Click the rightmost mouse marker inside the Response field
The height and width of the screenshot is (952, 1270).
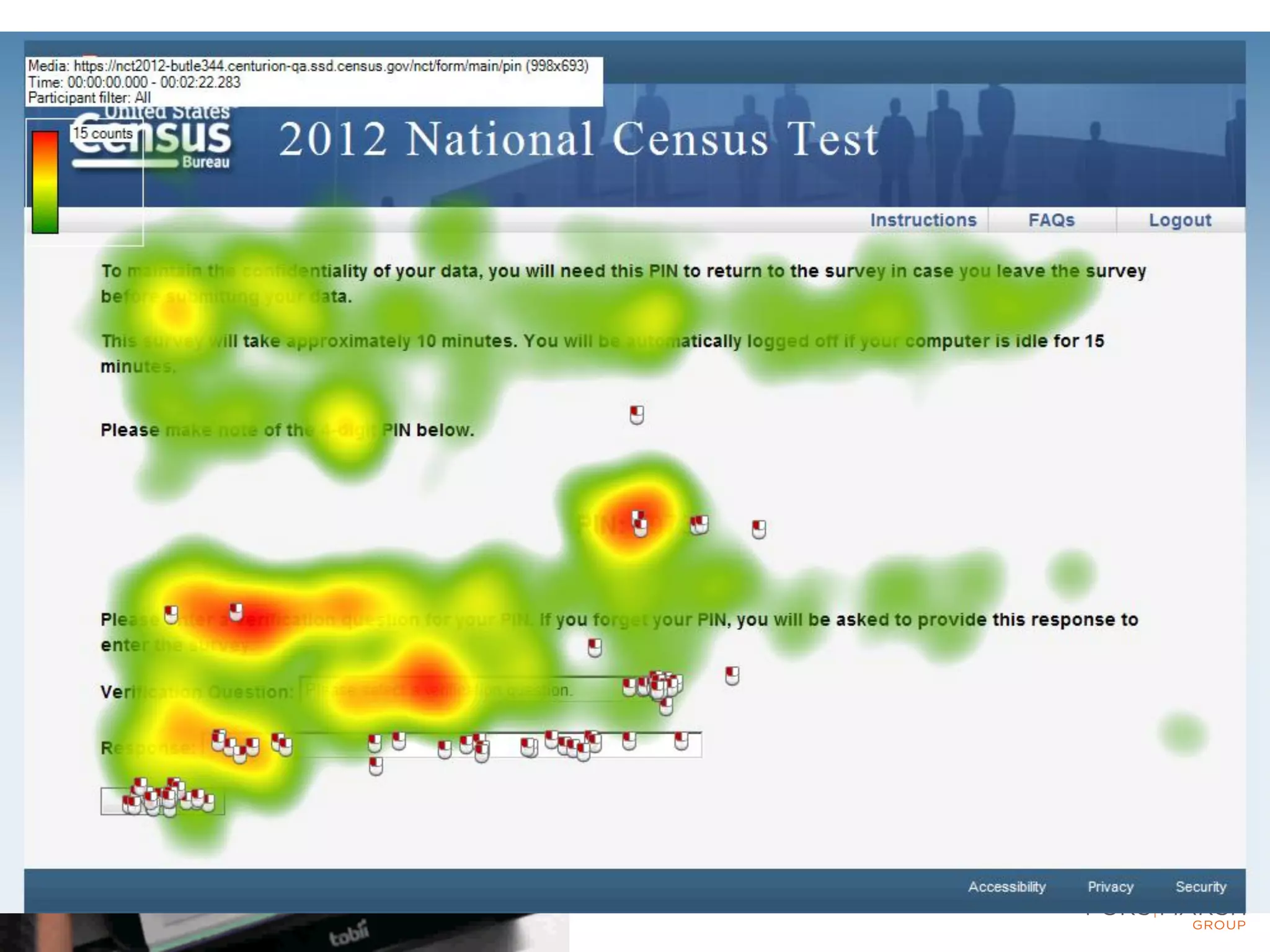[x=681, y=741]
